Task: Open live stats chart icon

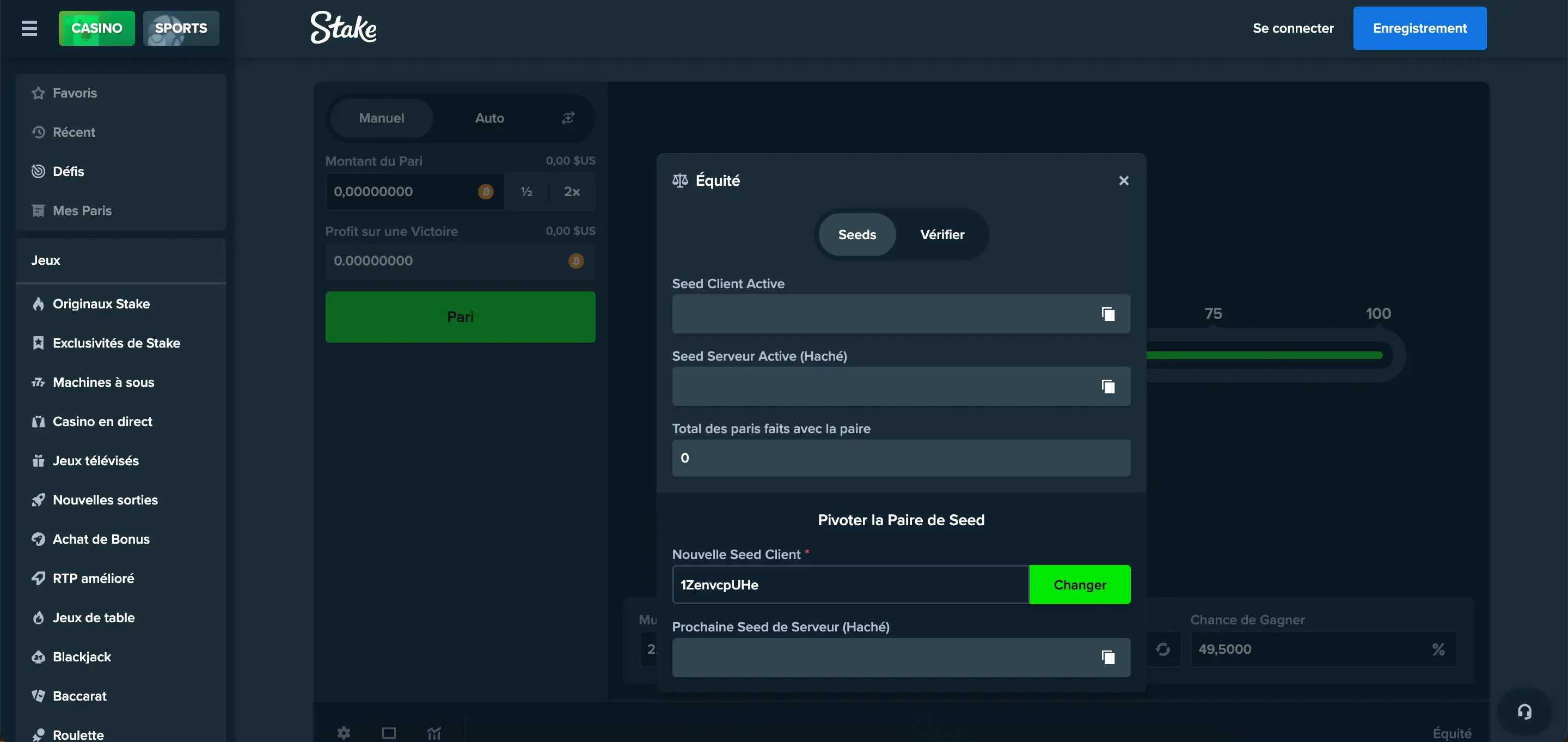Action: tap(434, 733)
